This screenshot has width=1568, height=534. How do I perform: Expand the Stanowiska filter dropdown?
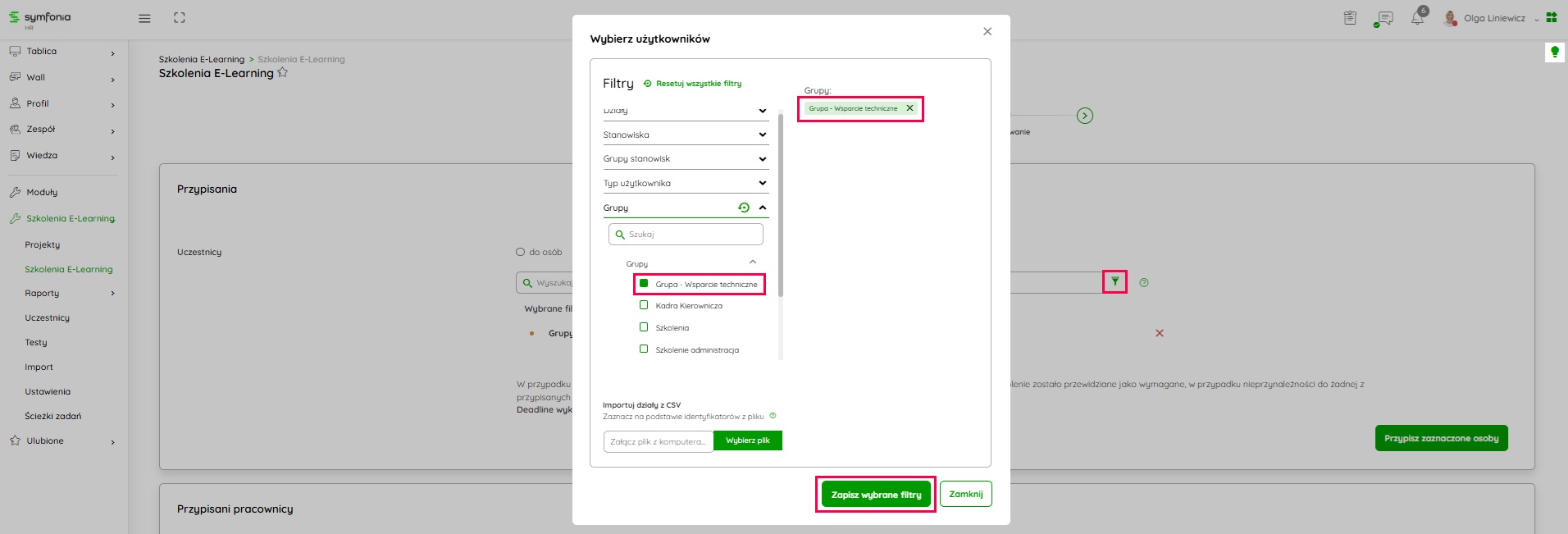click(x=762, y=135)
